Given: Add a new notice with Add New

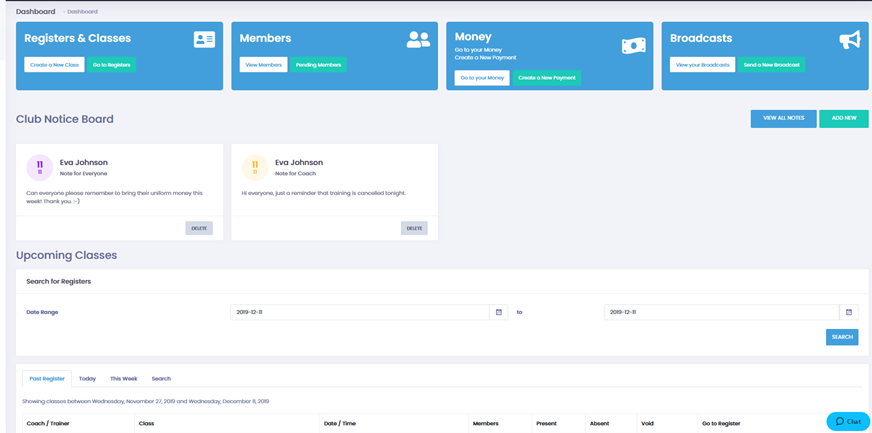Looking at the screenshot, I should 843,118.
